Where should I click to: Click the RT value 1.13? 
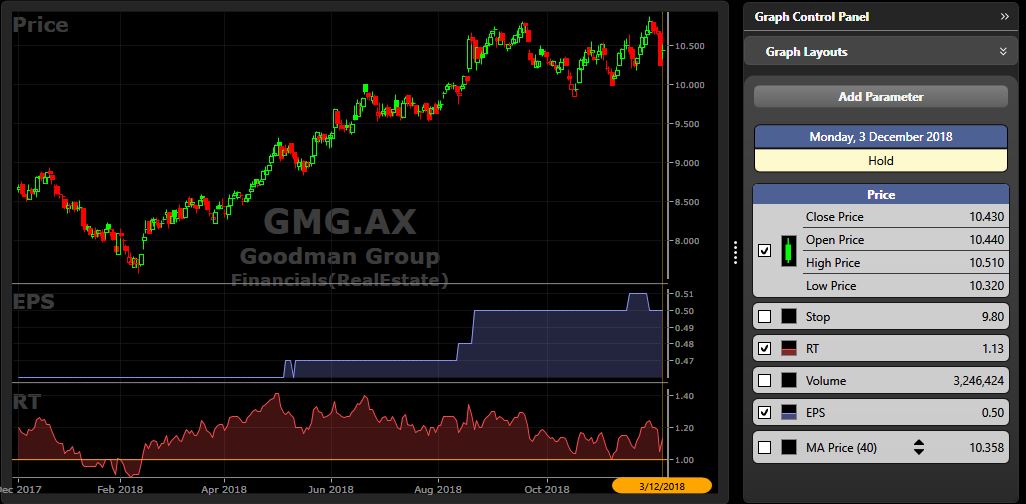(x=993, y=349)
